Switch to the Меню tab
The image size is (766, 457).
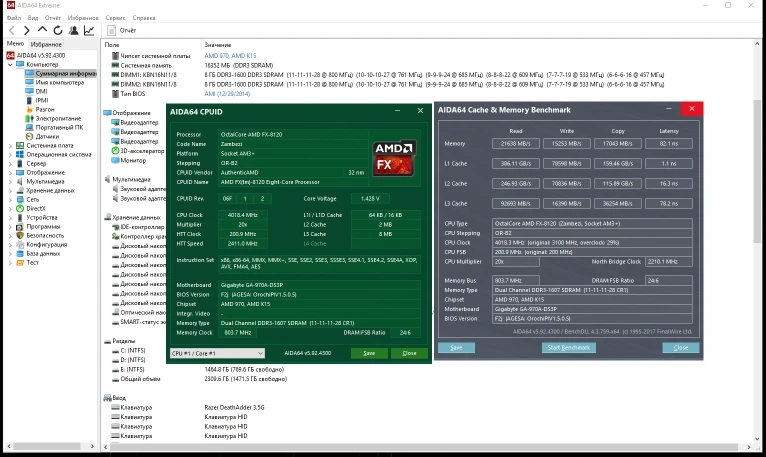(15, 44)
